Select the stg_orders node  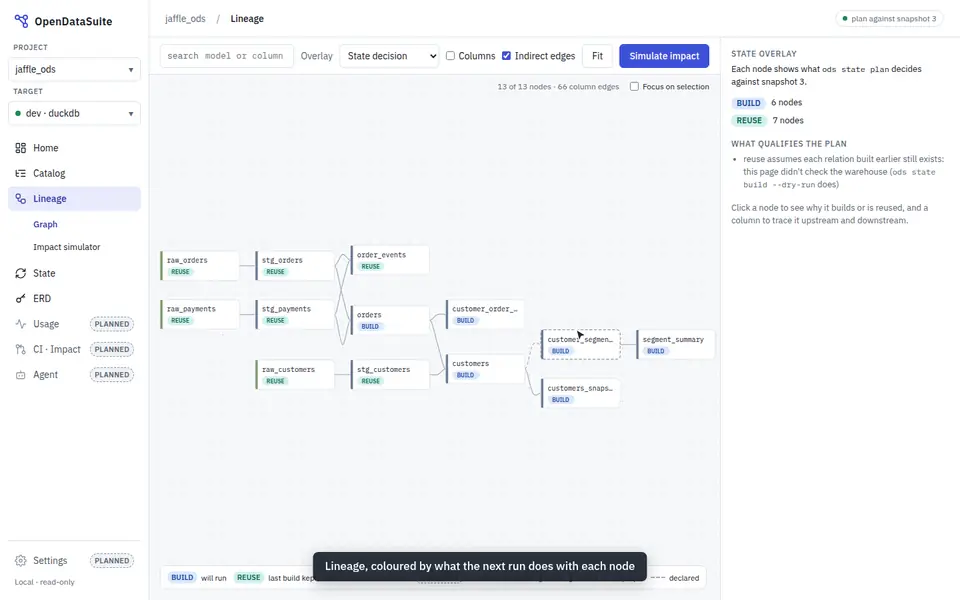coord(294,266)
